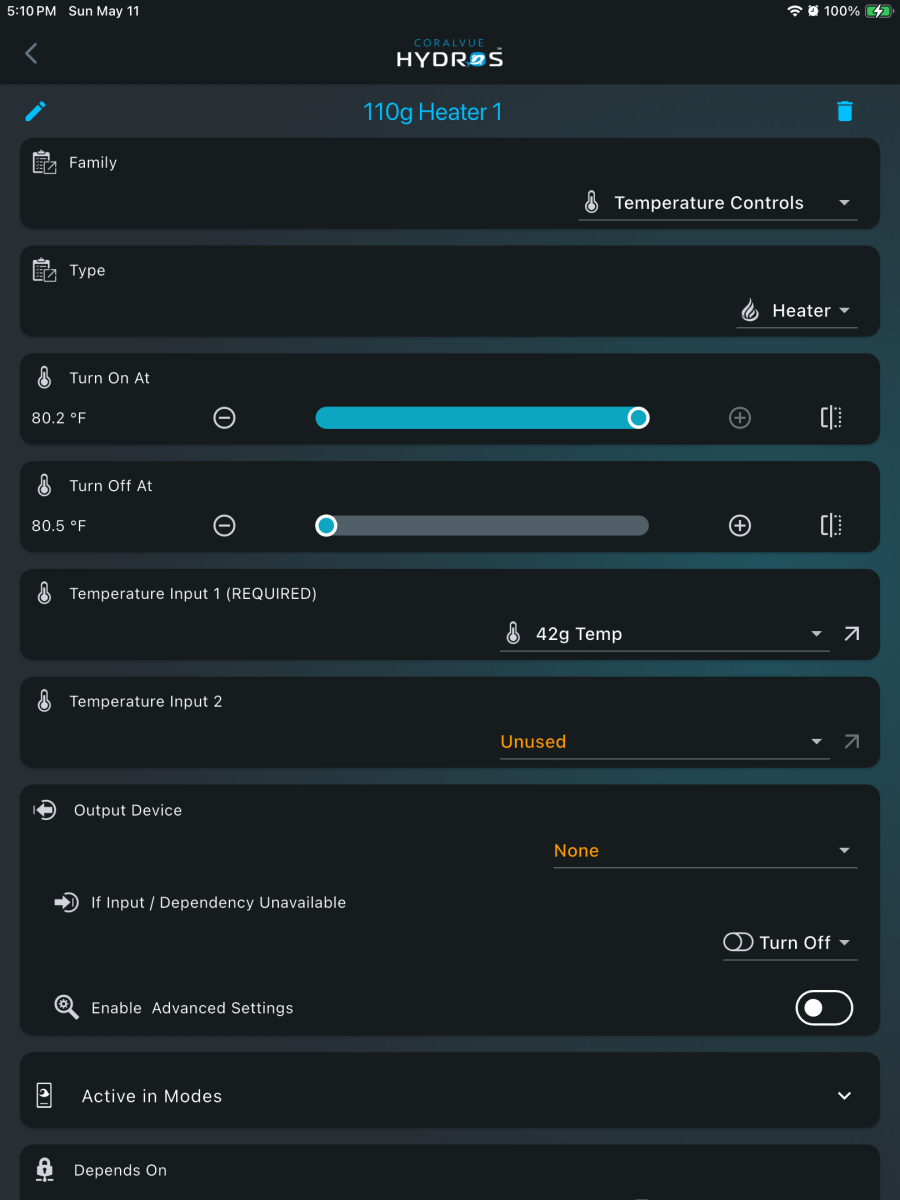Click the Turn Off At slider track

[482, 526]
